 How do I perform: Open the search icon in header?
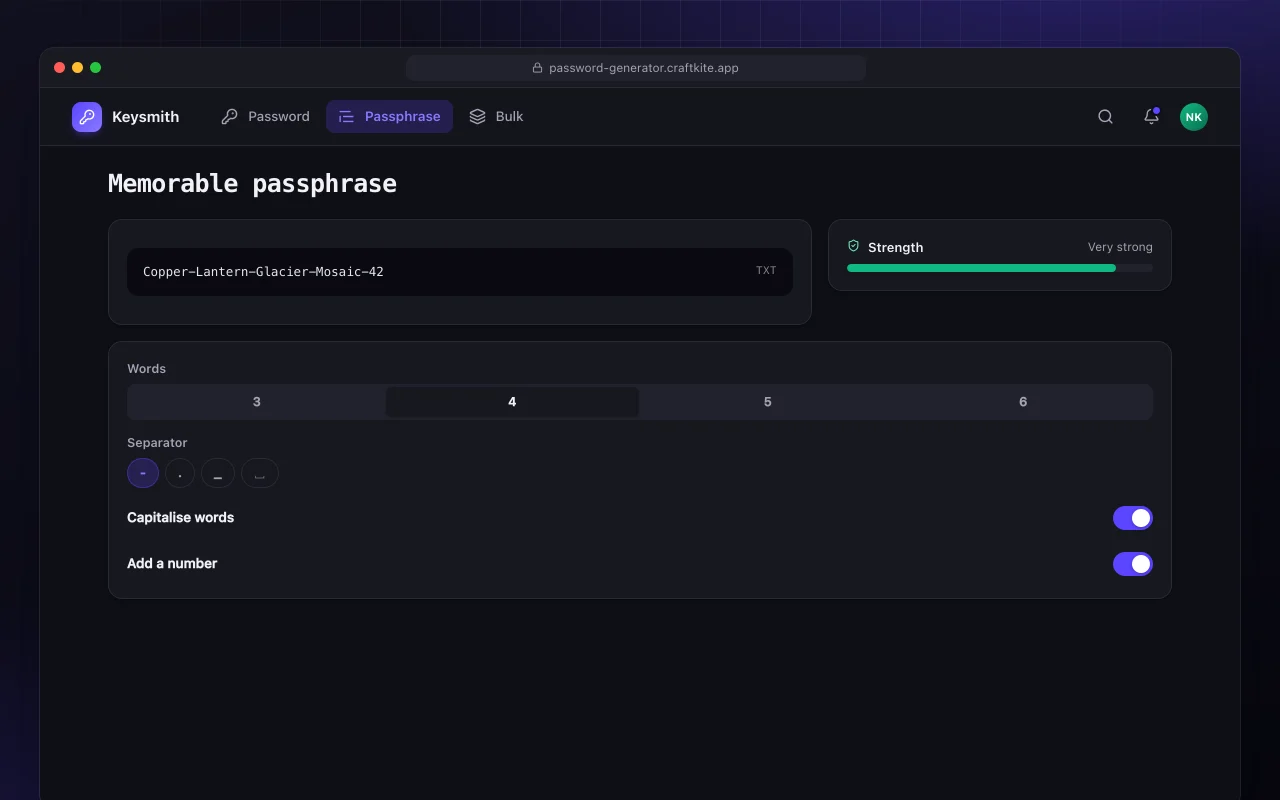point(1105,117)
